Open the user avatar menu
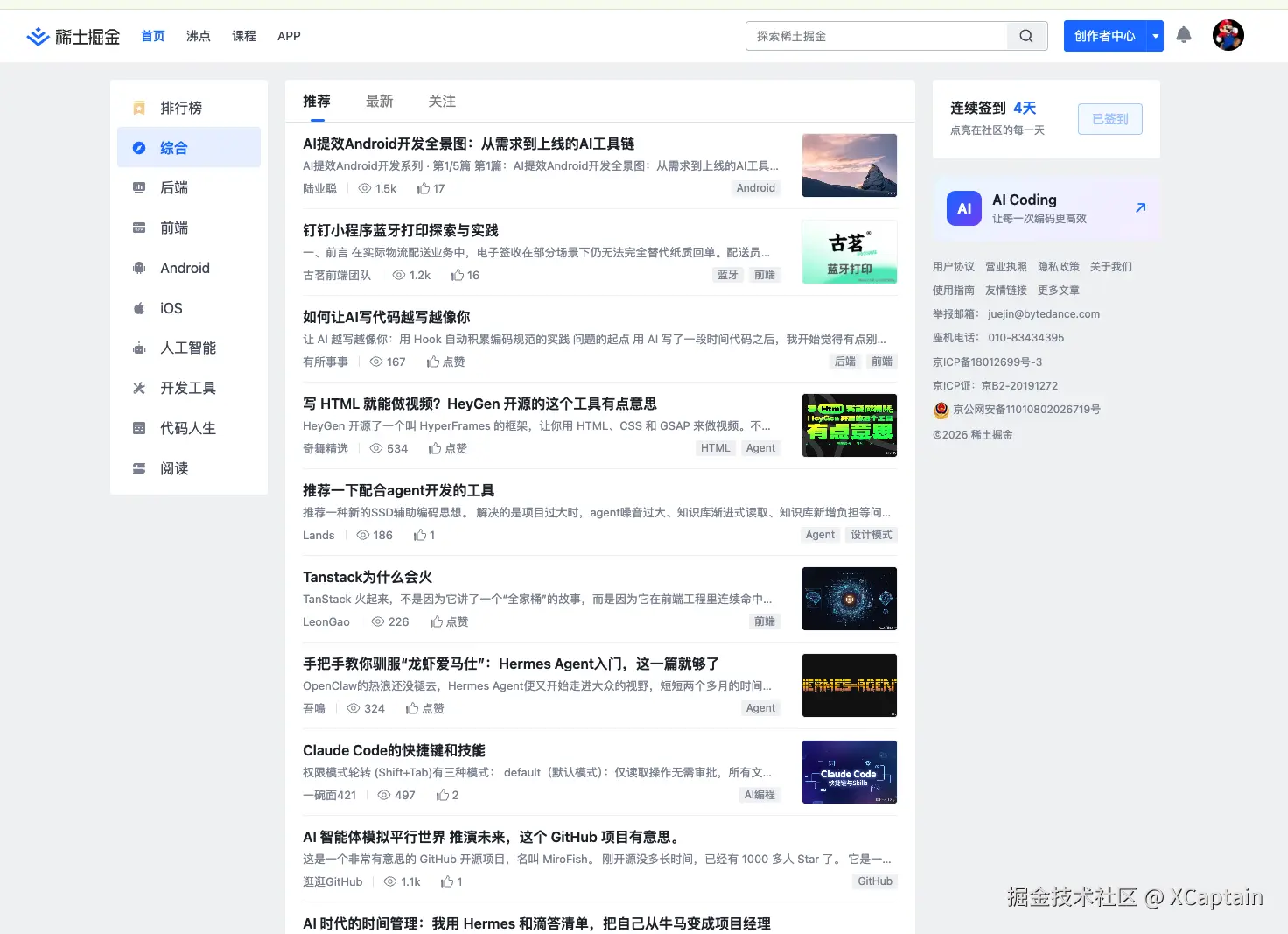This screenshot has width=1288, height=934. pyautogui.click(x=1228, y=35)
